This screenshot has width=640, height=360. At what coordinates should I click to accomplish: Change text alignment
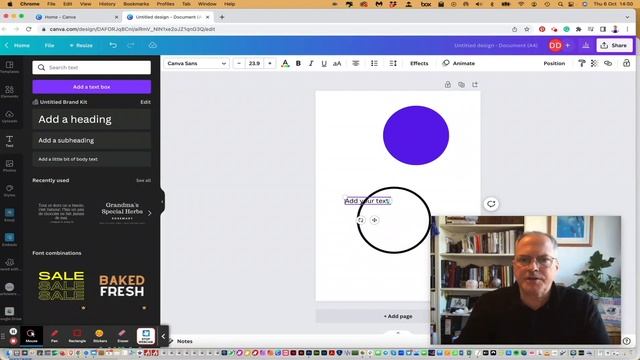tap(356, 63)
